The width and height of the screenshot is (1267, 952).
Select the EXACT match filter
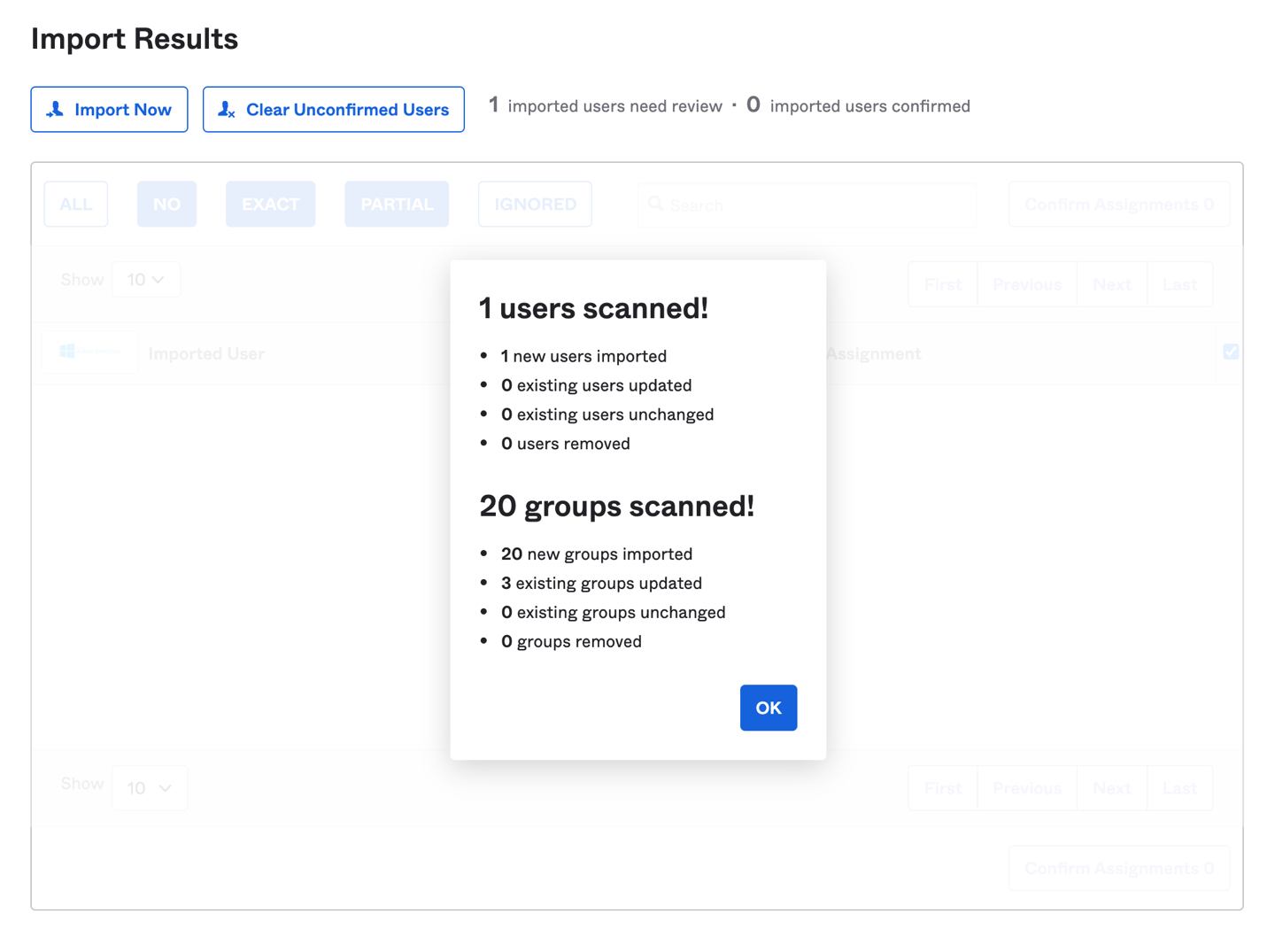pos(270,204)
